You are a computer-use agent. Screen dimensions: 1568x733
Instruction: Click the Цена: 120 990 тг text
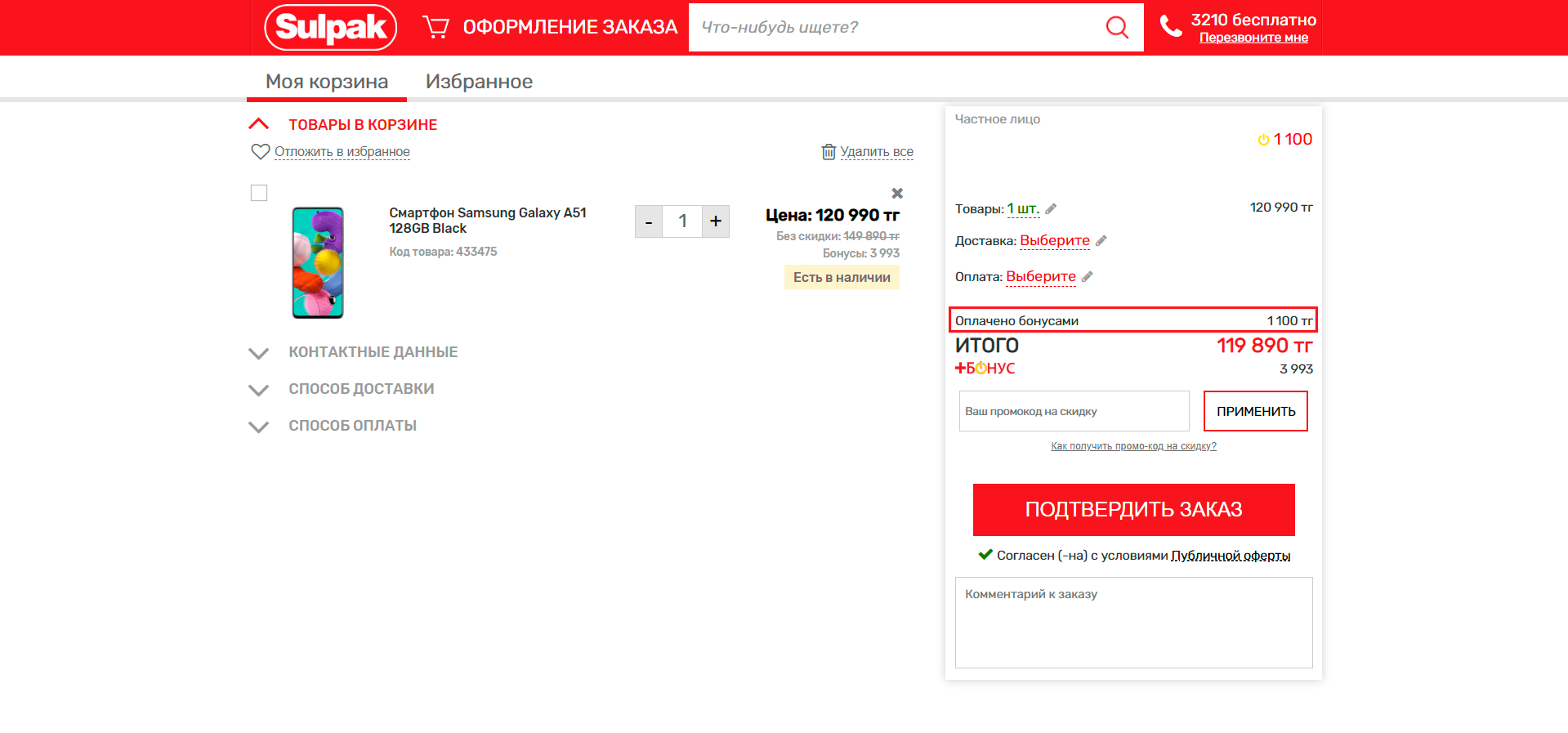[832, 215]
